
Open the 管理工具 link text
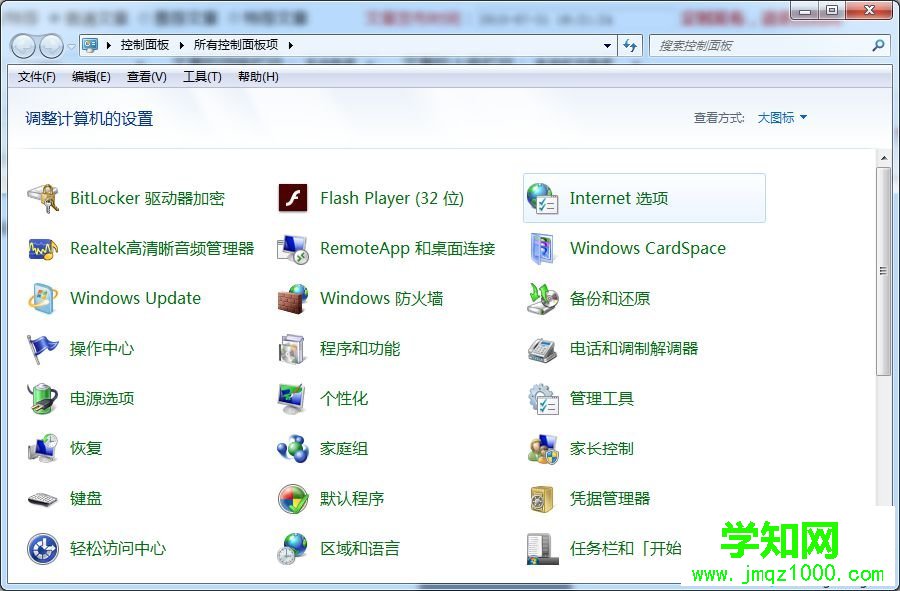point(602,398)
